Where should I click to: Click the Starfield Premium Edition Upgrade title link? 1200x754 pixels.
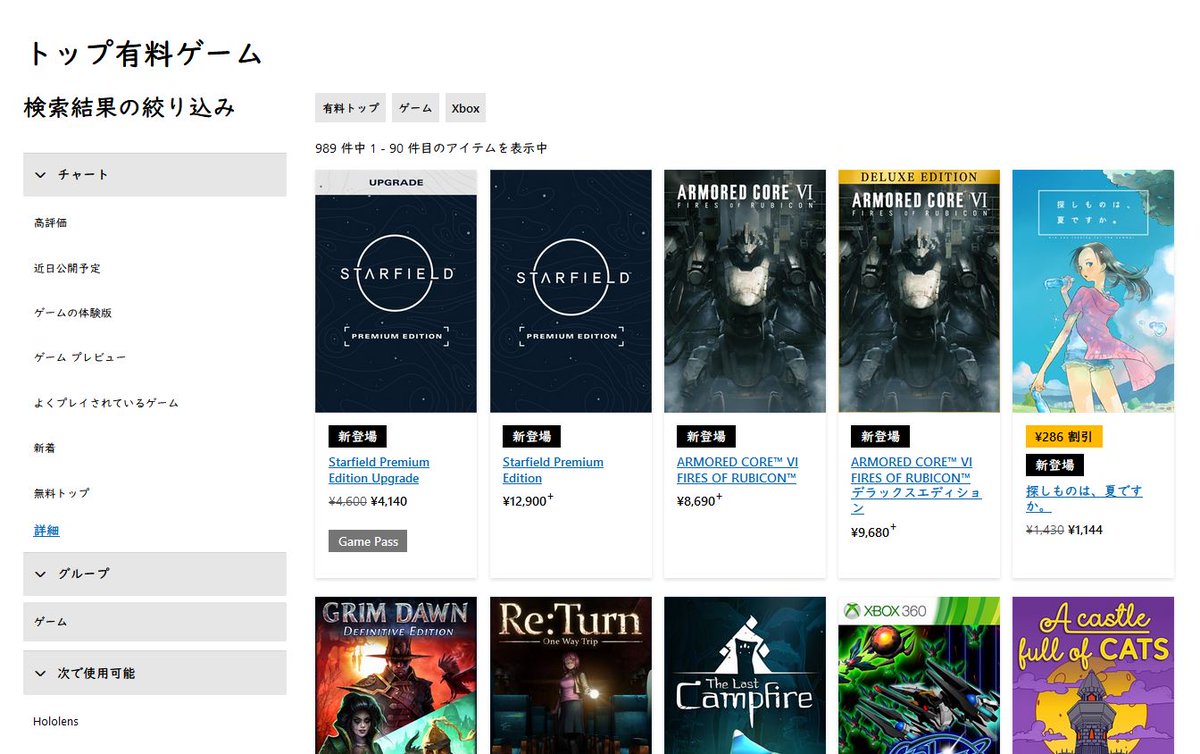[379, 470]
